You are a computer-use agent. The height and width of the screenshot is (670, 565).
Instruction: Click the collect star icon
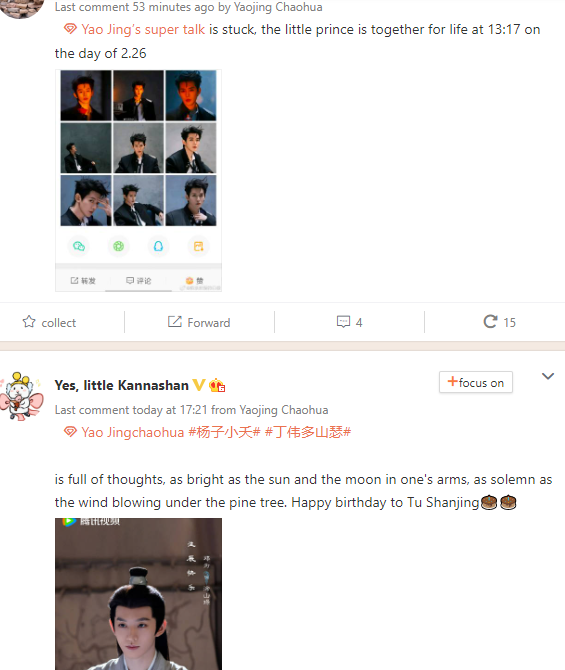point(29,321)
